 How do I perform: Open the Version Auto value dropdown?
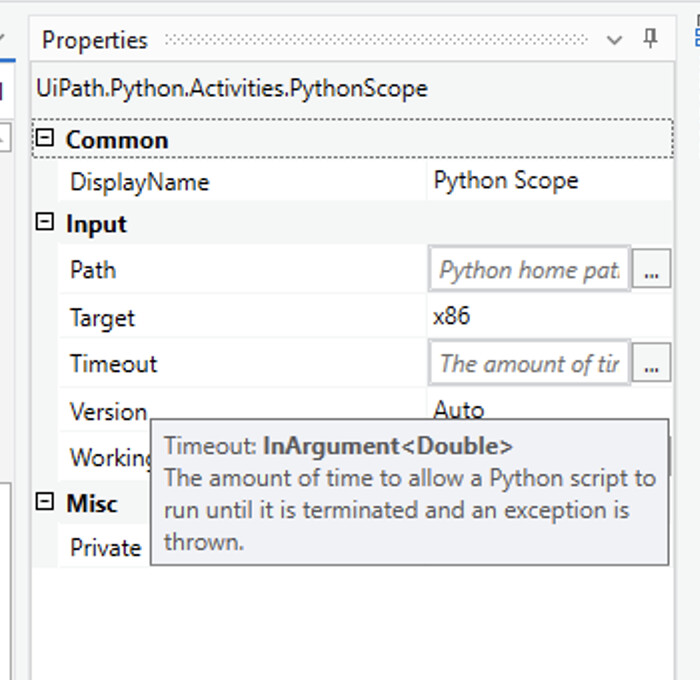point(550,409)
